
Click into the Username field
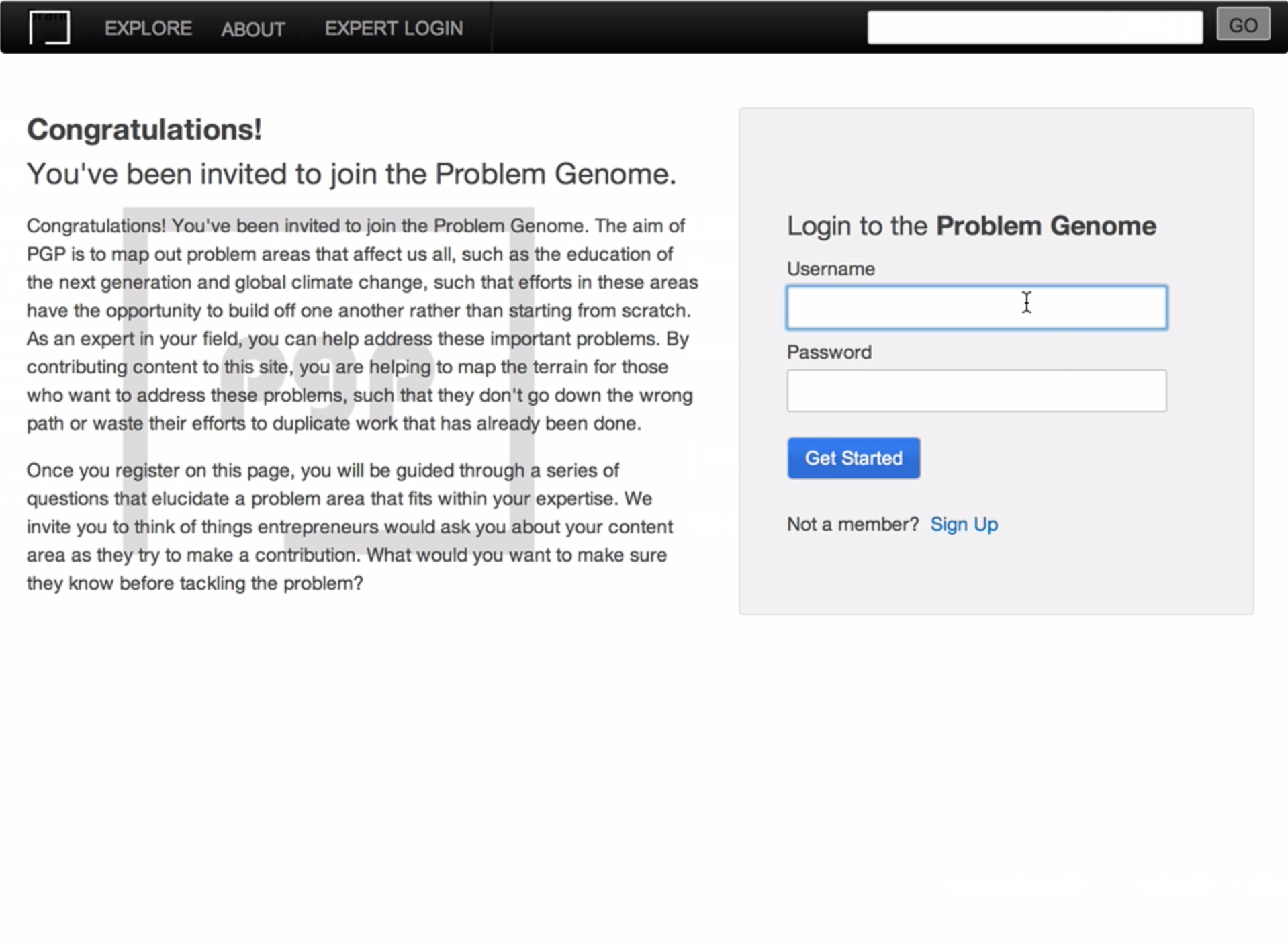pos(976,308)
